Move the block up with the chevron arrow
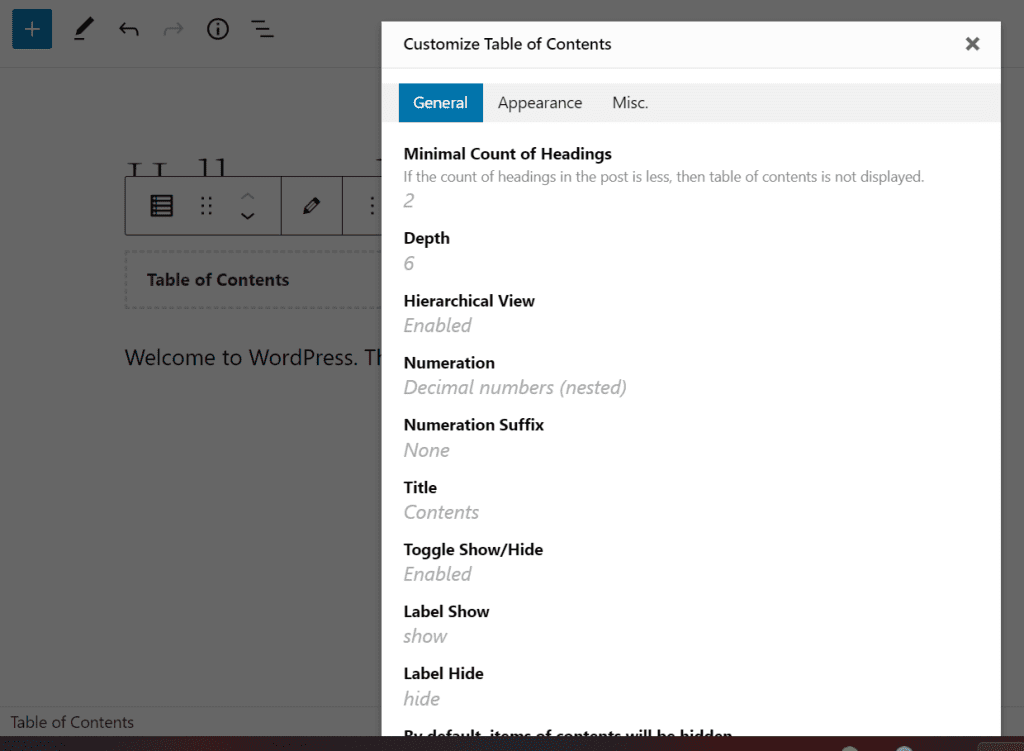This screenshot has height=751, width=1024. coord(247,198)
